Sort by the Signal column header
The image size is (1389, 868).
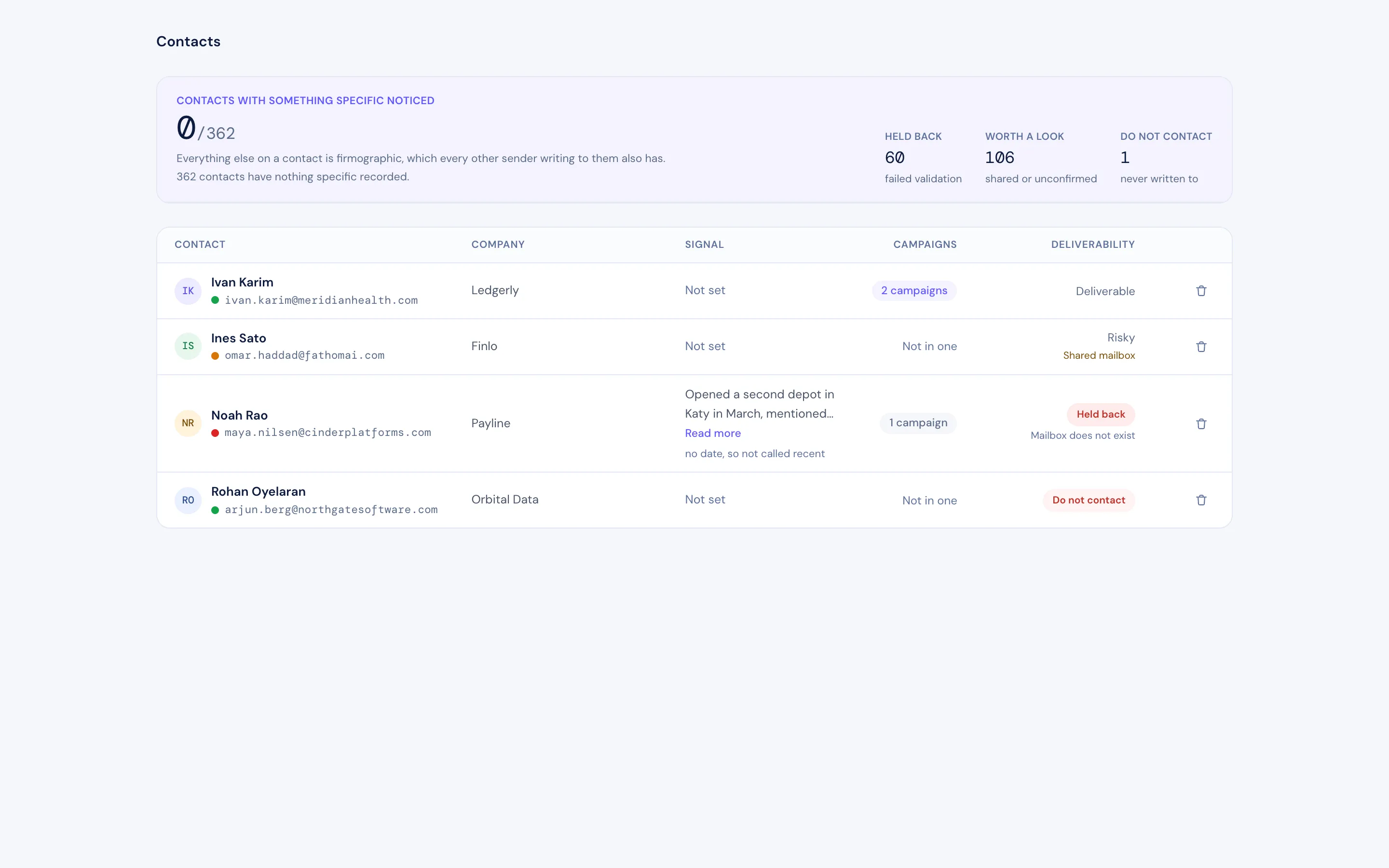pyautogui.click(x=704, y=244)
